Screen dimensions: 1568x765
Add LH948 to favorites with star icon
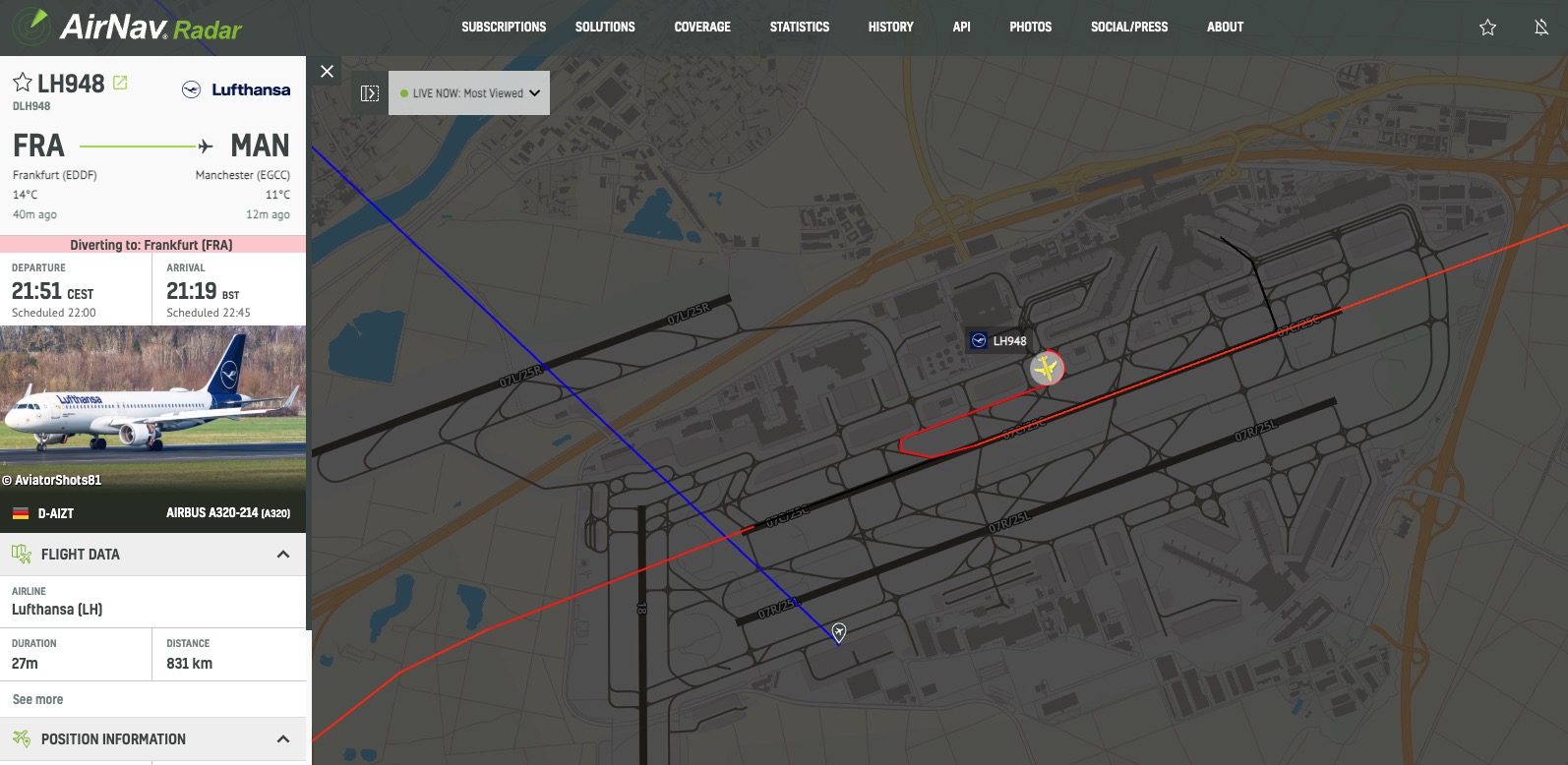[23, 83]
